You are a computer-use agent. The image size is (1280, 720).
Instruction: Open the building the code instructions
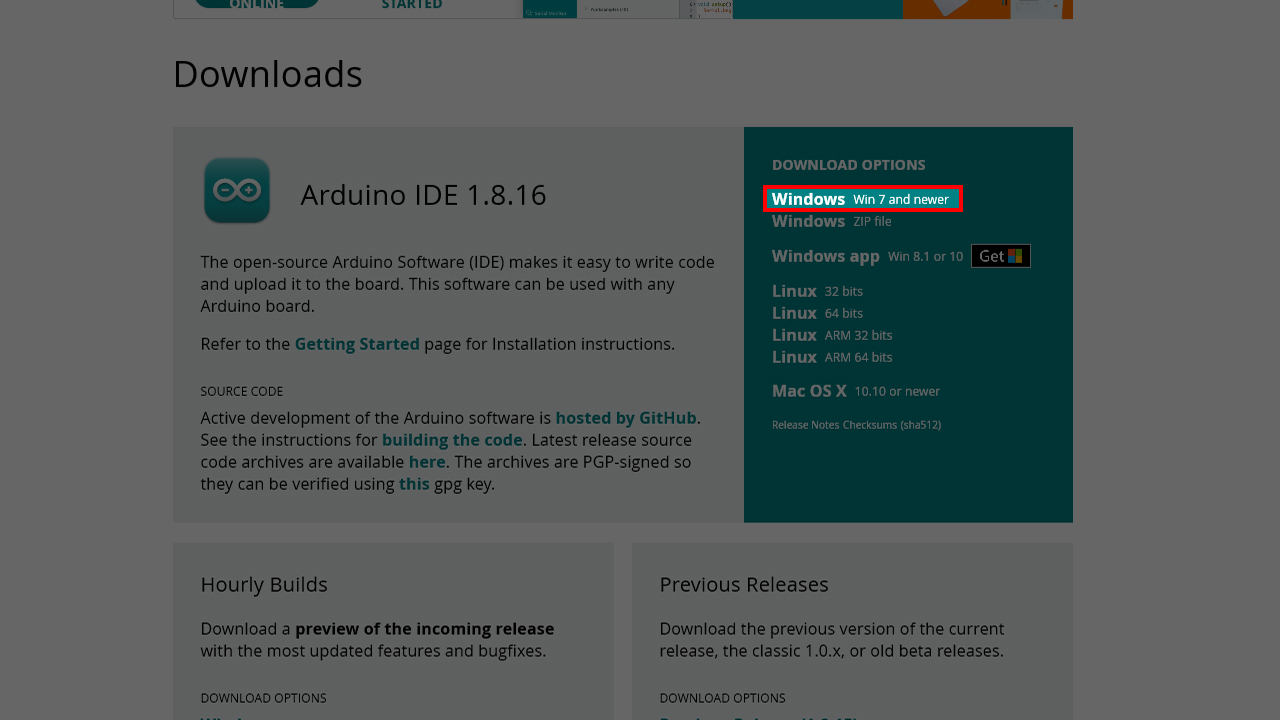[x=452, y=440]
